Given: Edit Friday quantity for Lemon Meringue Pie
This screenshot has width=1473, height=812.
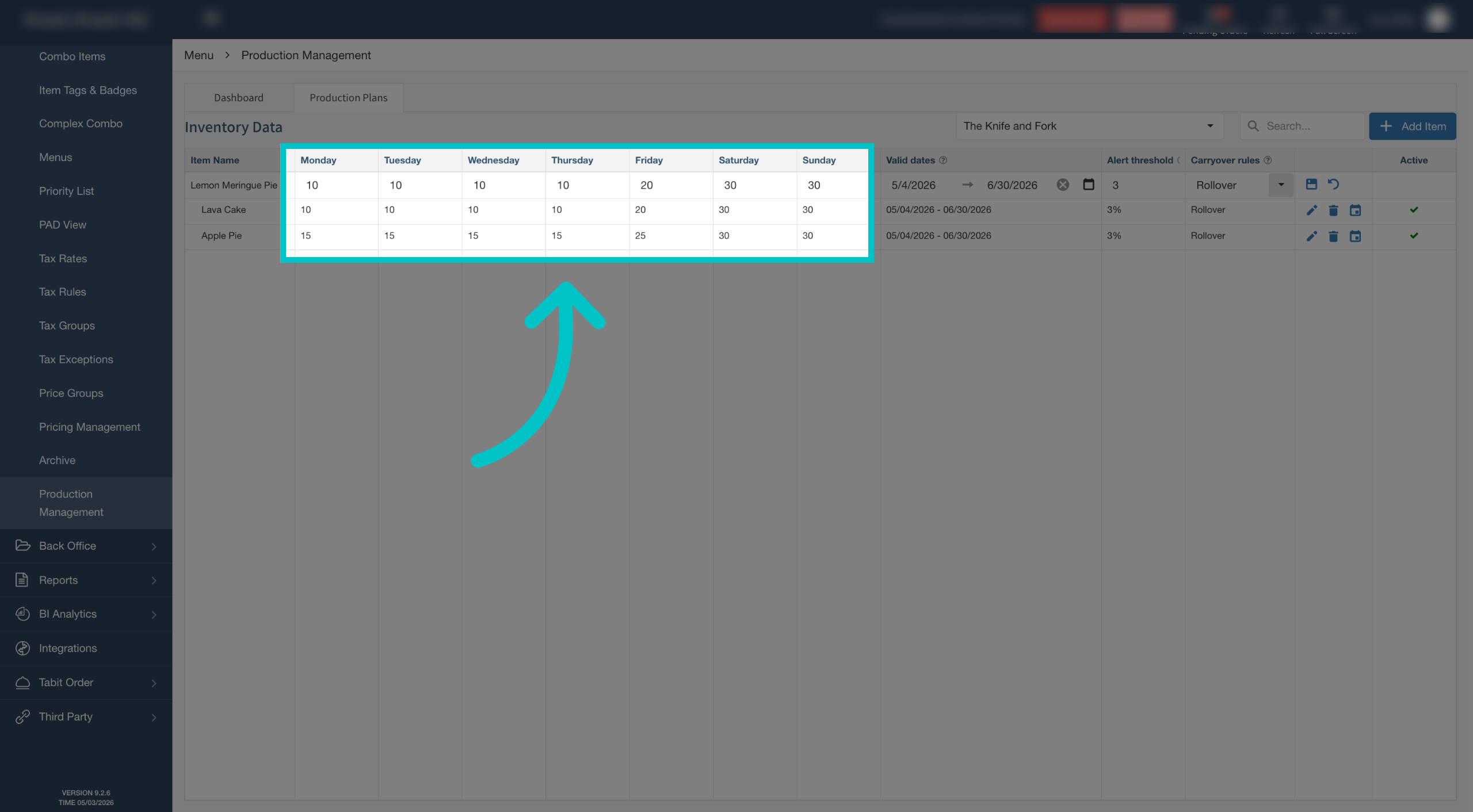Looking at the screenshot, I should click(671, 185).
